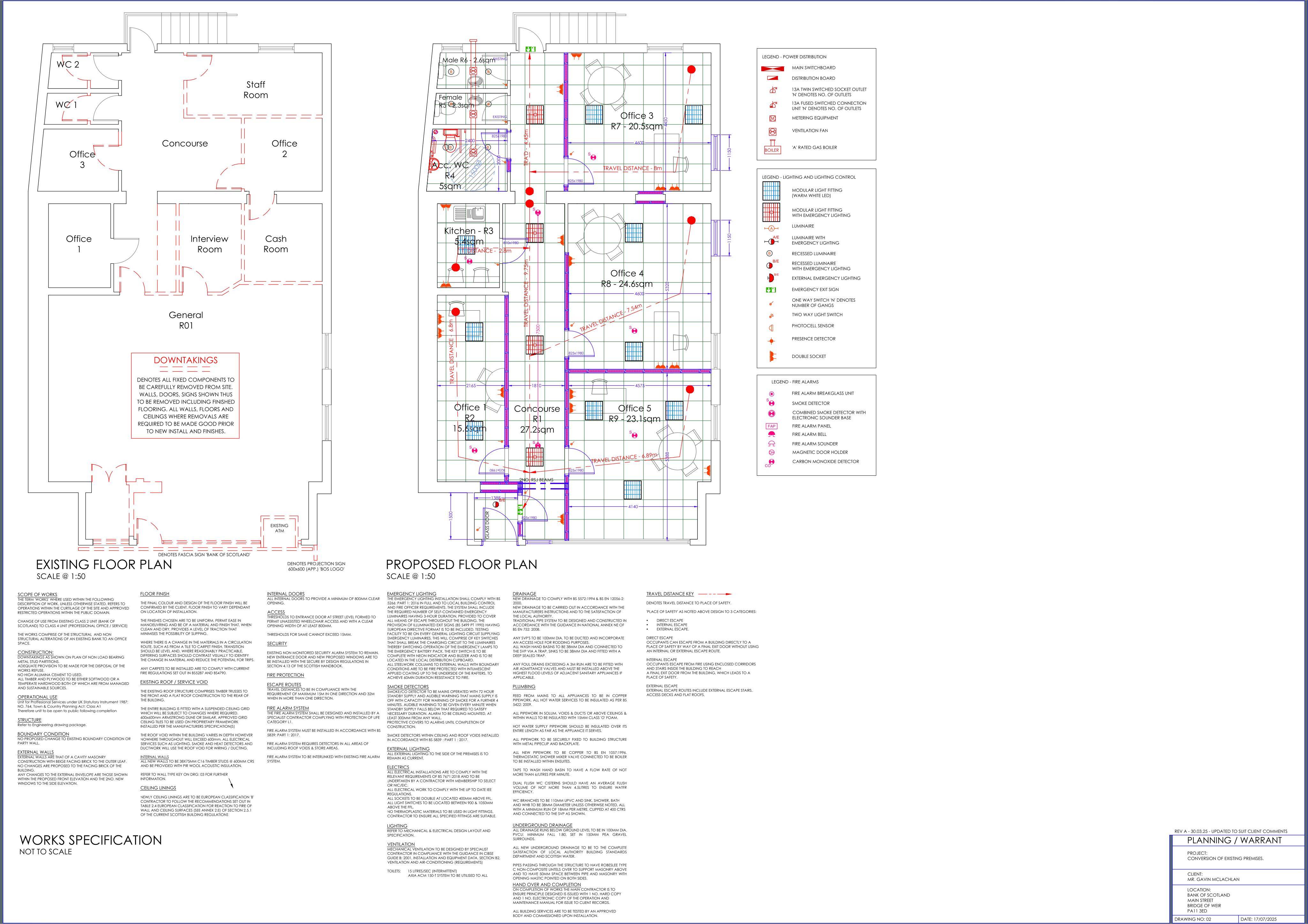Select the red emergency modular light fitting legend symbol

click(772, 213)
